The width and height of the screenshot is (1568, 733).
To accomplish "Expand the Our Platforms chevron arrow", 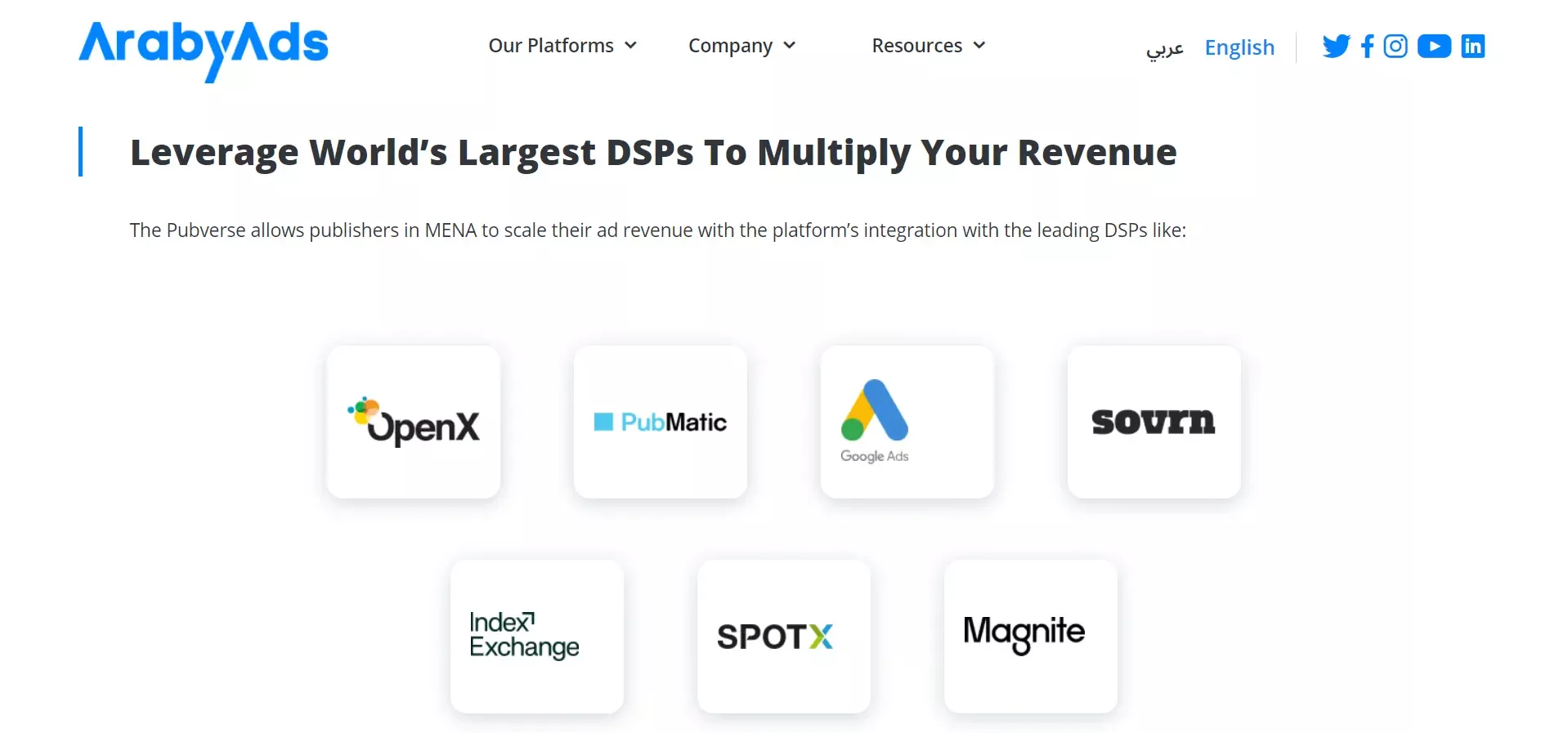I will point(630,46).
